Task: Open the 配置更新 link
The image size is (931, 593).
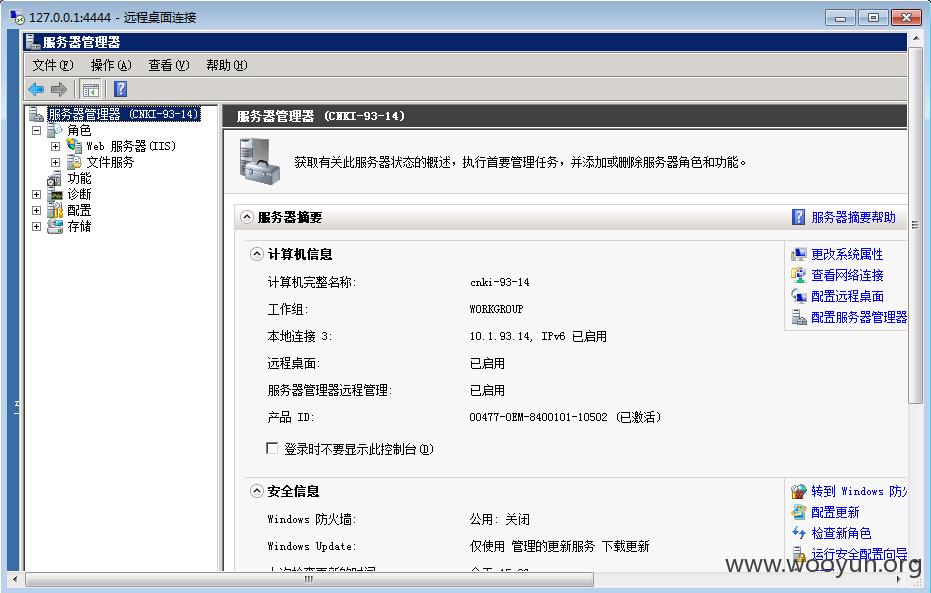Action: [x=835, y=512]
